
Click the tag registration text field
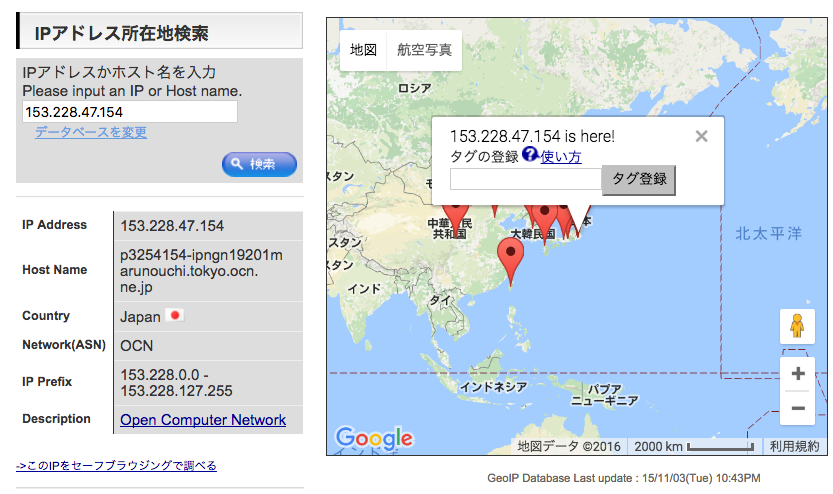click(526, 179)
